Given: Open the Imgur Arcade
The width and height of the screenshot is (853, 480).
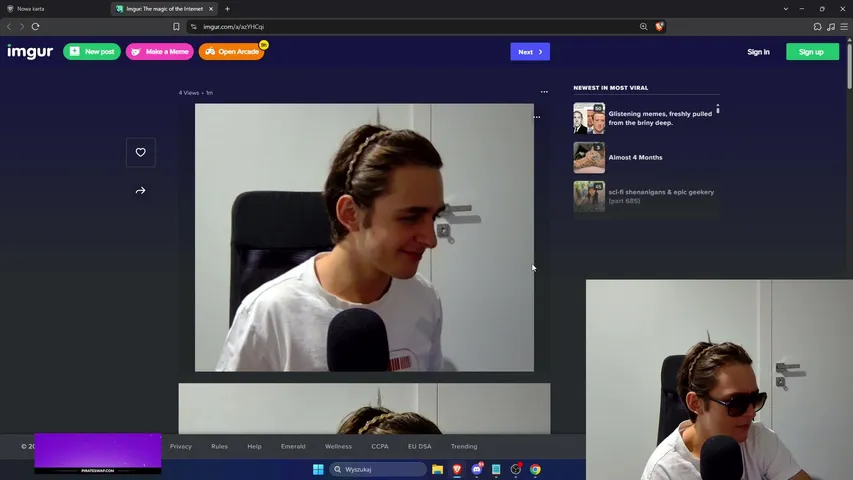Looking at the screenshot, I should pos(232,52).
